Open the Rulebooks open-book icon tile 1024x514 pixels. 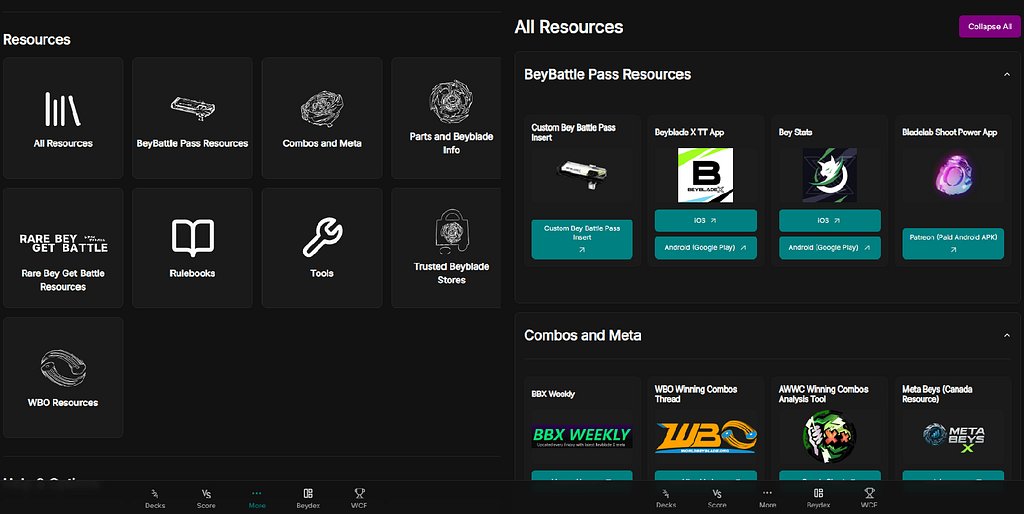tap(192, 238)
